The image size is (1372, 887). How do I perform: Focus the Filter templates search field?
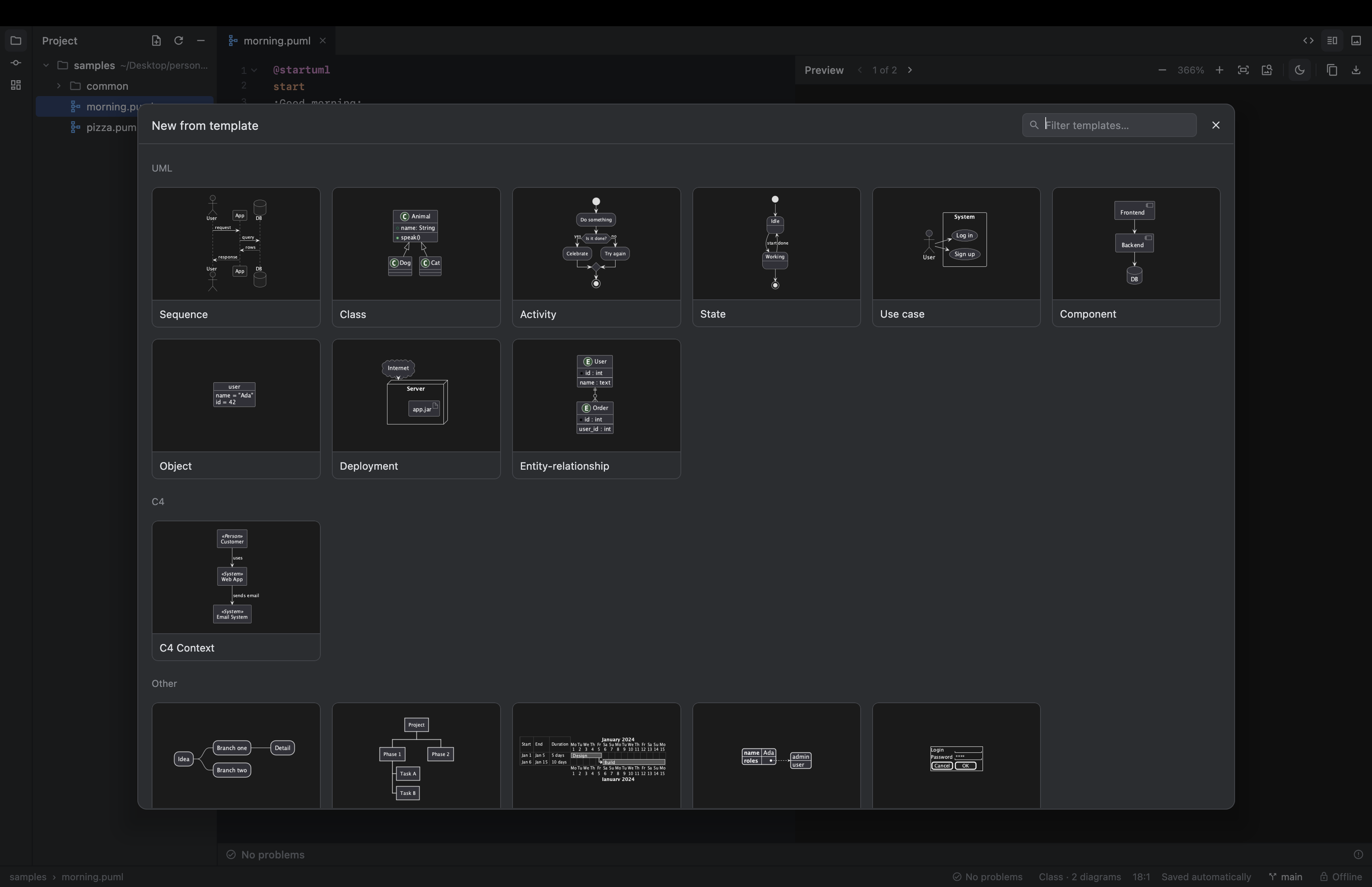tap(1109, 125)
